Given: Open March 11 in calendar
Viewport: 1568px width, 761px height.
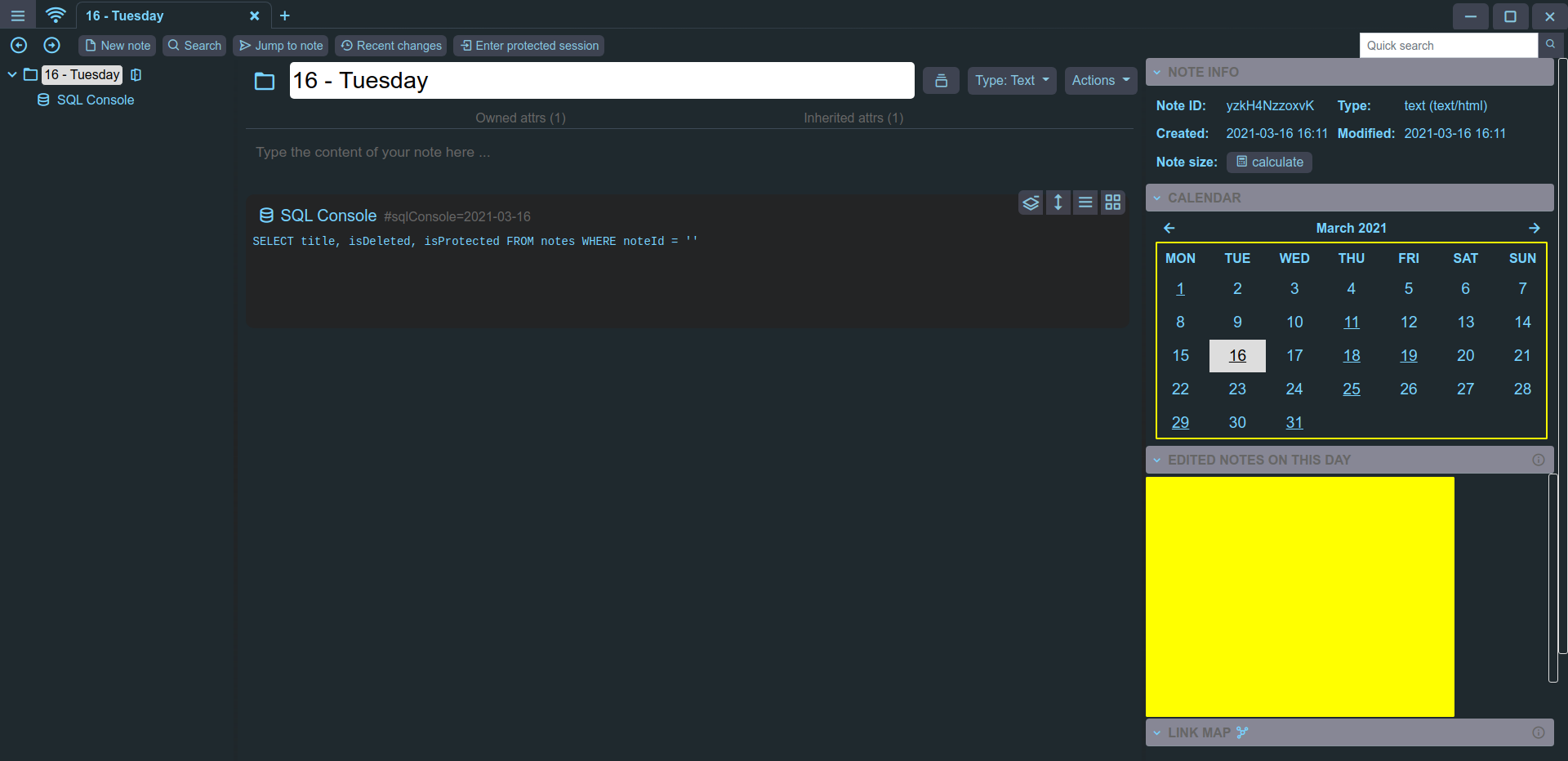Looking at the screenshot, I should (x=1352, y=323).
